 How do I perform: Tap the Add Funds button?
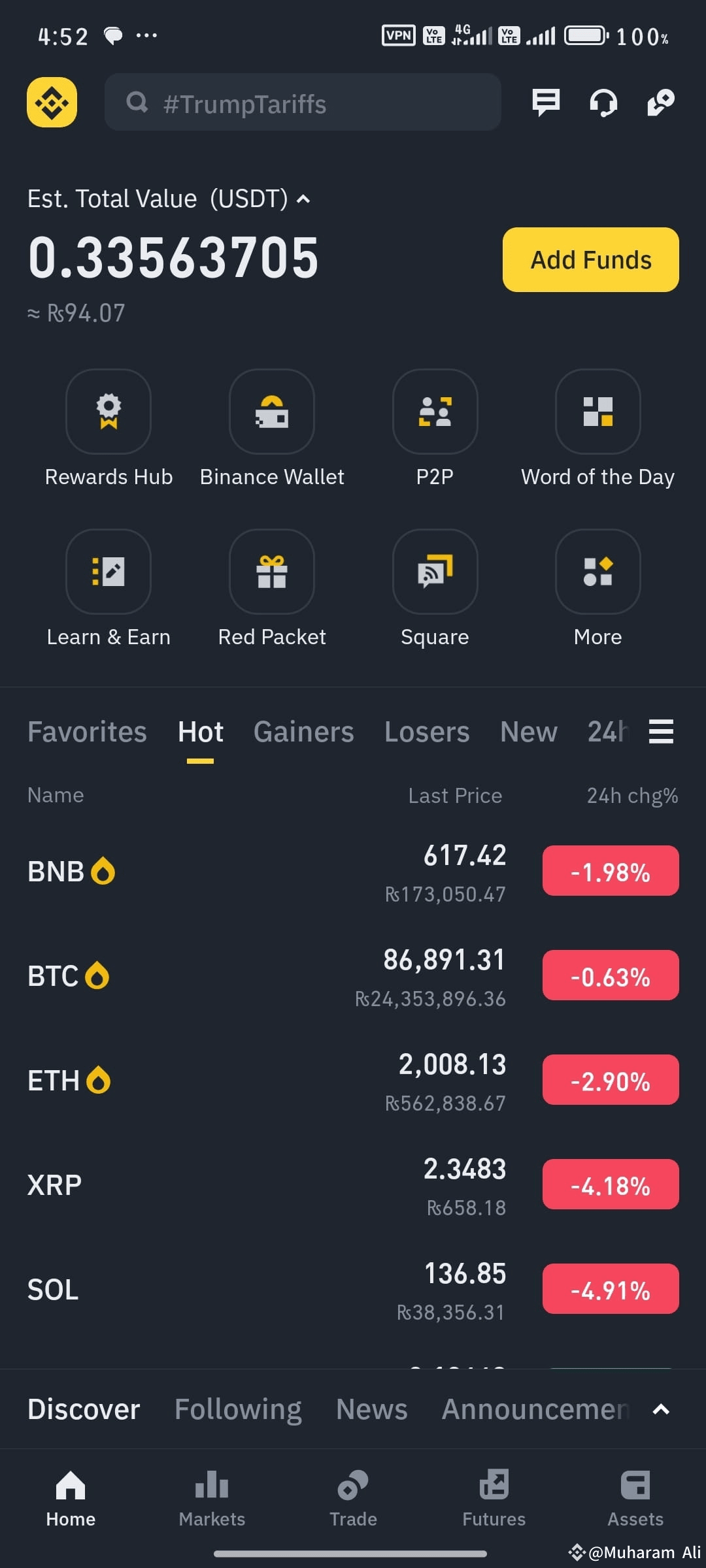(x=591, y=259)
